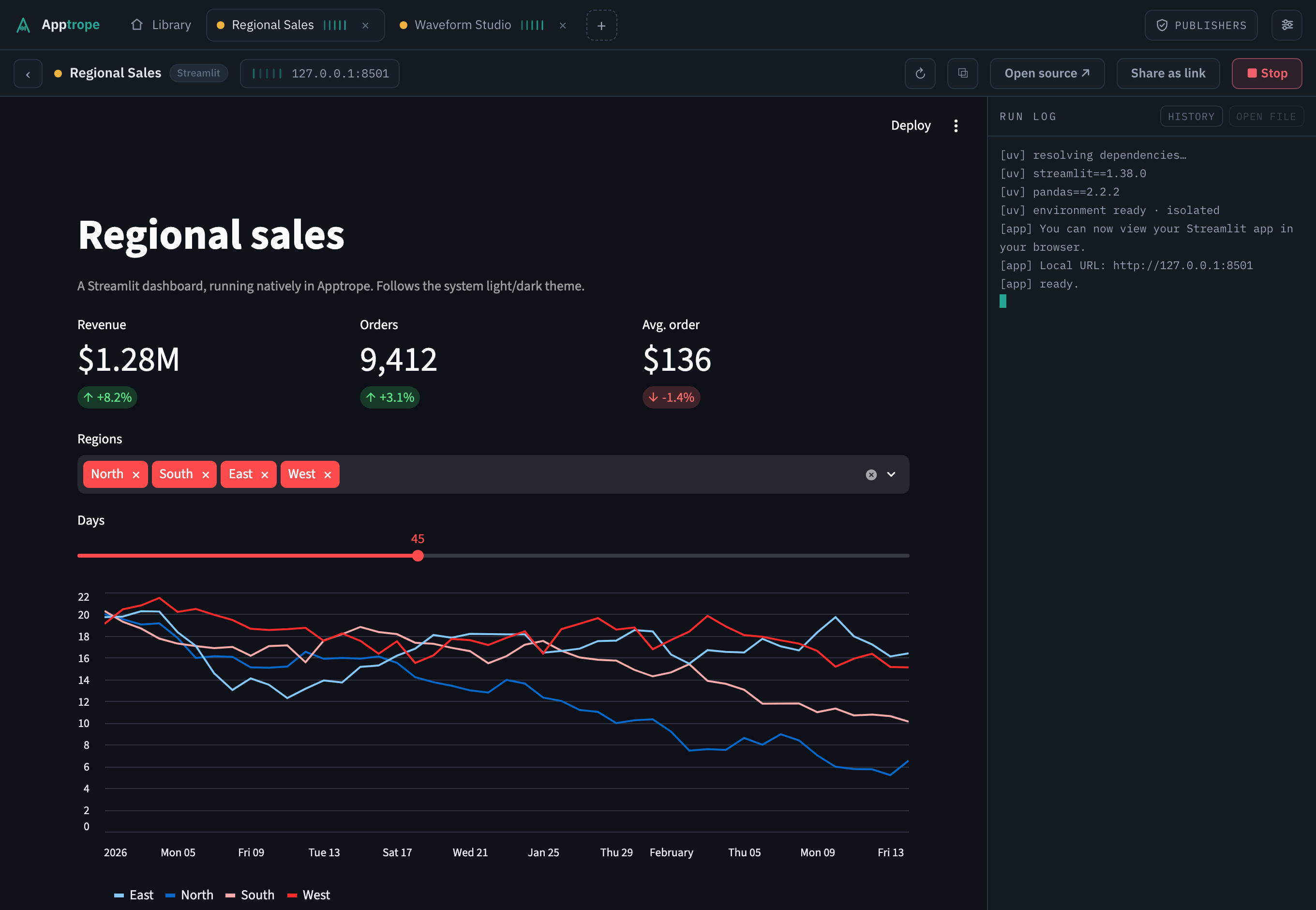1316x910 pixels.
Task: Click the $1.28M revenue value
Action: click(x=129, y=360)
